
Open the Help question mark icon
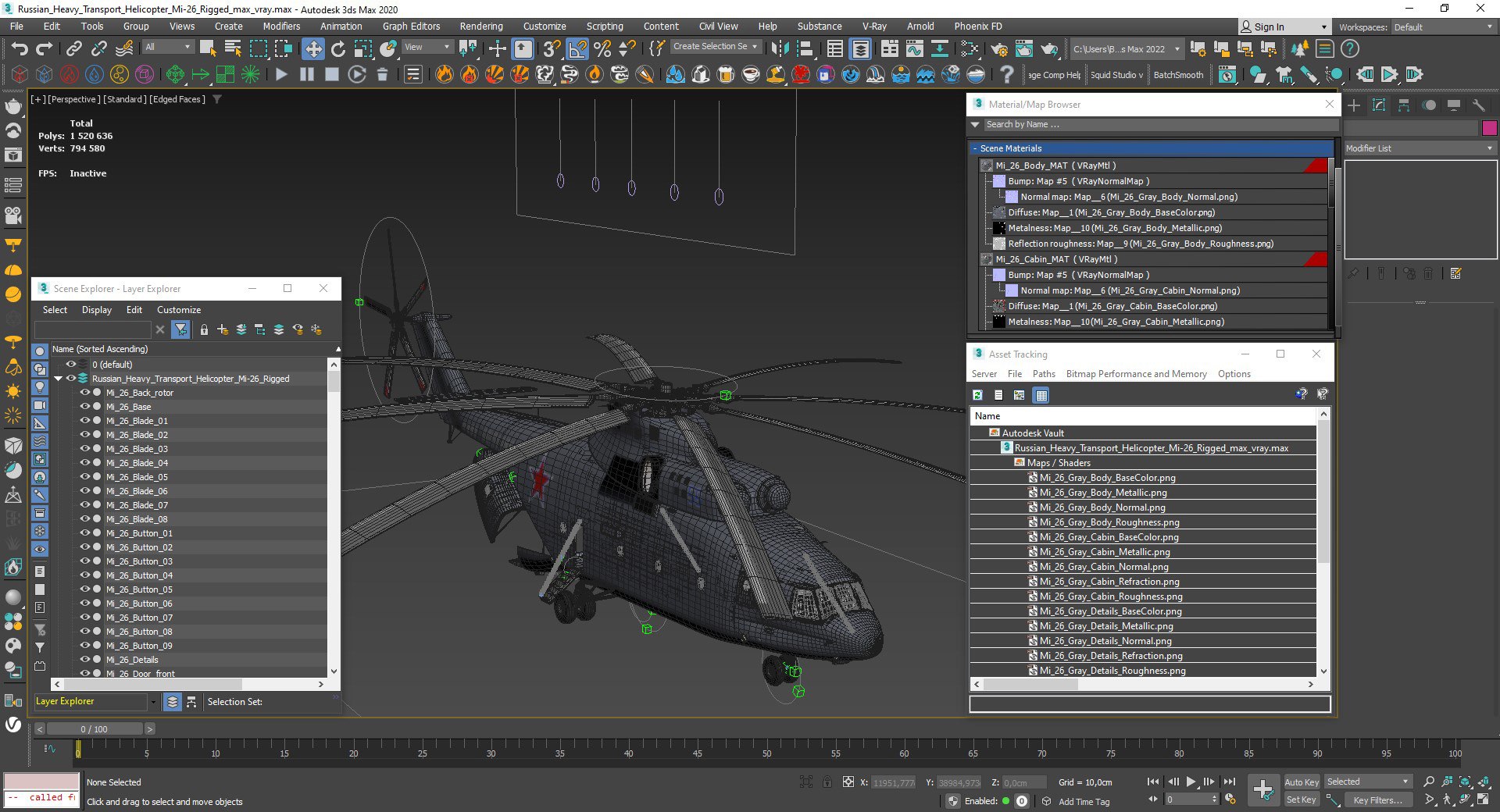pos(1349,49)
